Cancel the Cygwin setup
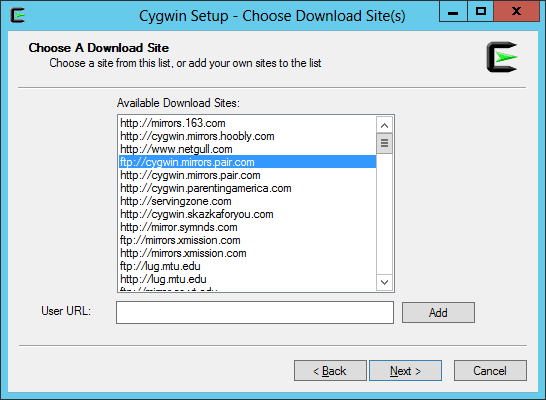546x400 pixels. click(x=490, y=371)
